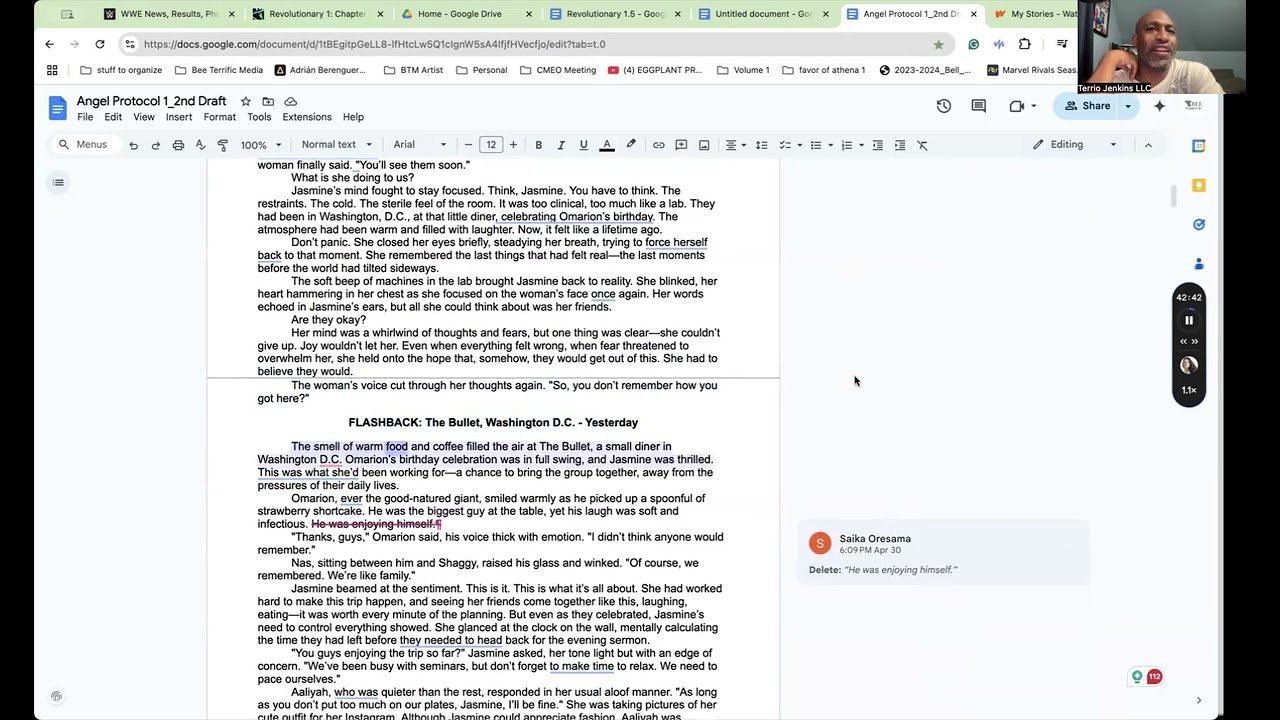Open the Insert menu

tap(179, 117)
